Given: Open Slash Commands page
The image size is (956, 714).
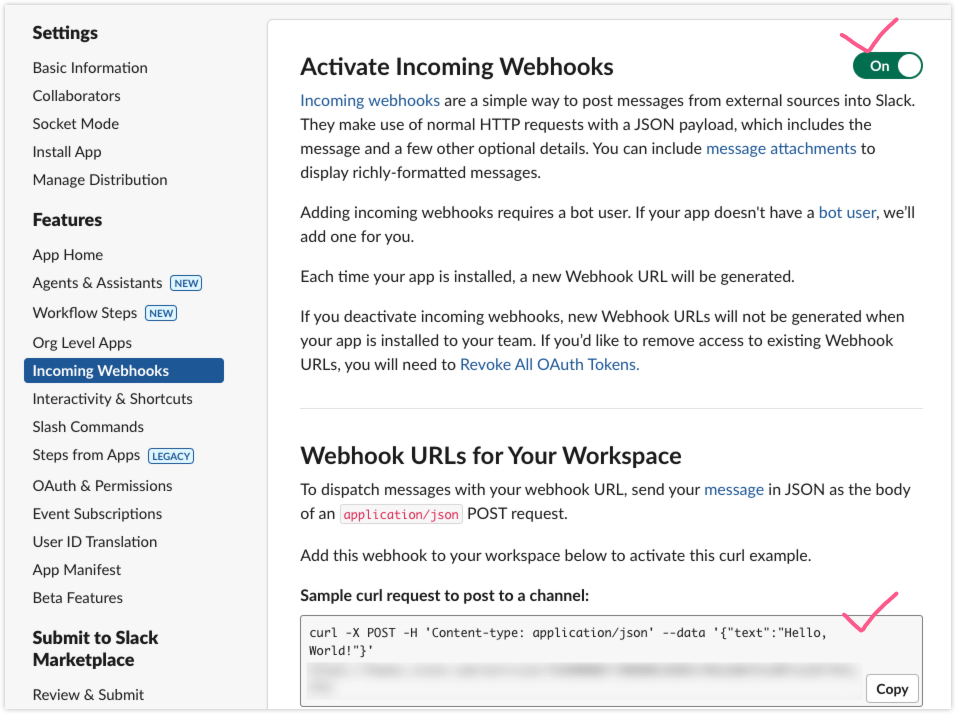Looking at the screenshot, I should coord(88,427).
